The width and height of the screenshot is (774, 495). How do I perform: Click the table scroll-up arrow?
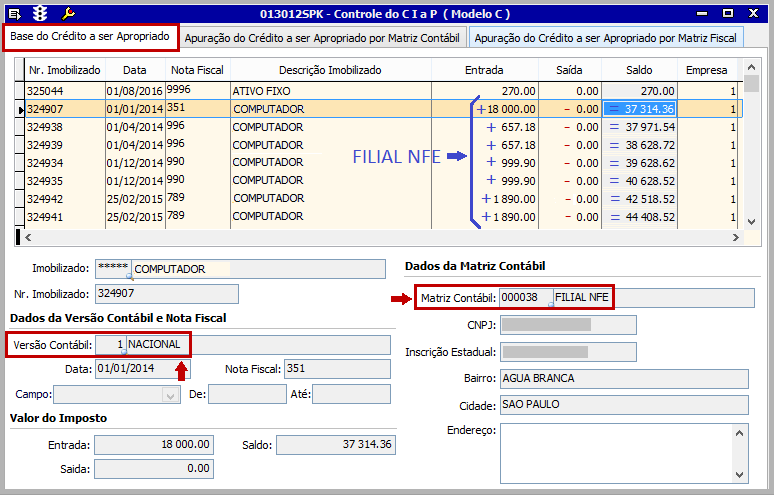(751, 68)
